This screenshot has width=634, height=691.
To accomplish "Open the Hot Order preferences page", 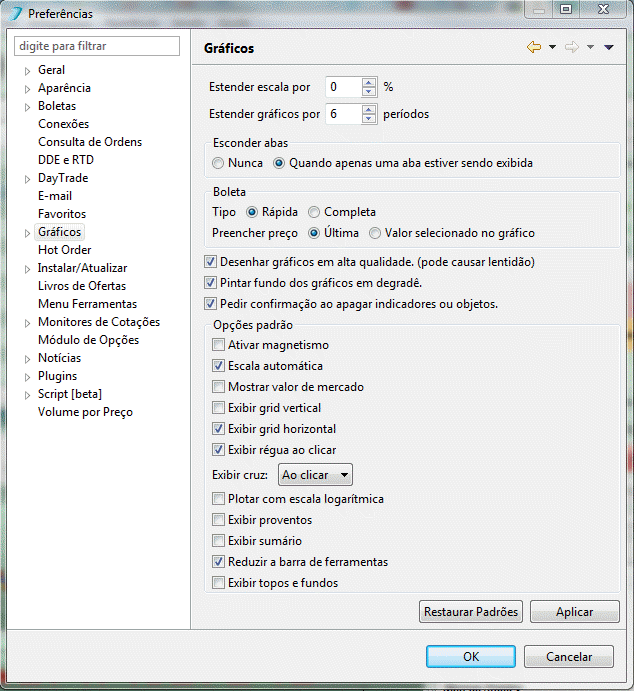I will click(64, 250).
